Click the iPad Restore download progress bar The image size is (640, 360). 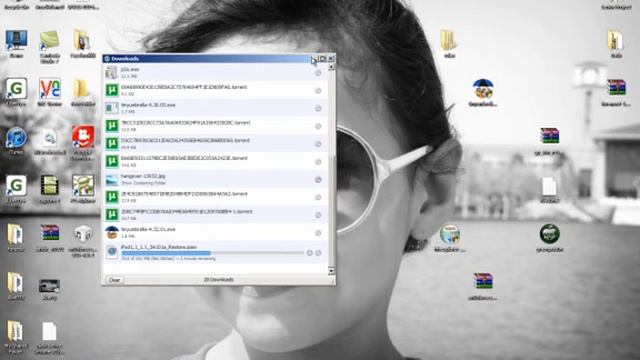click(x=213, y=253)
